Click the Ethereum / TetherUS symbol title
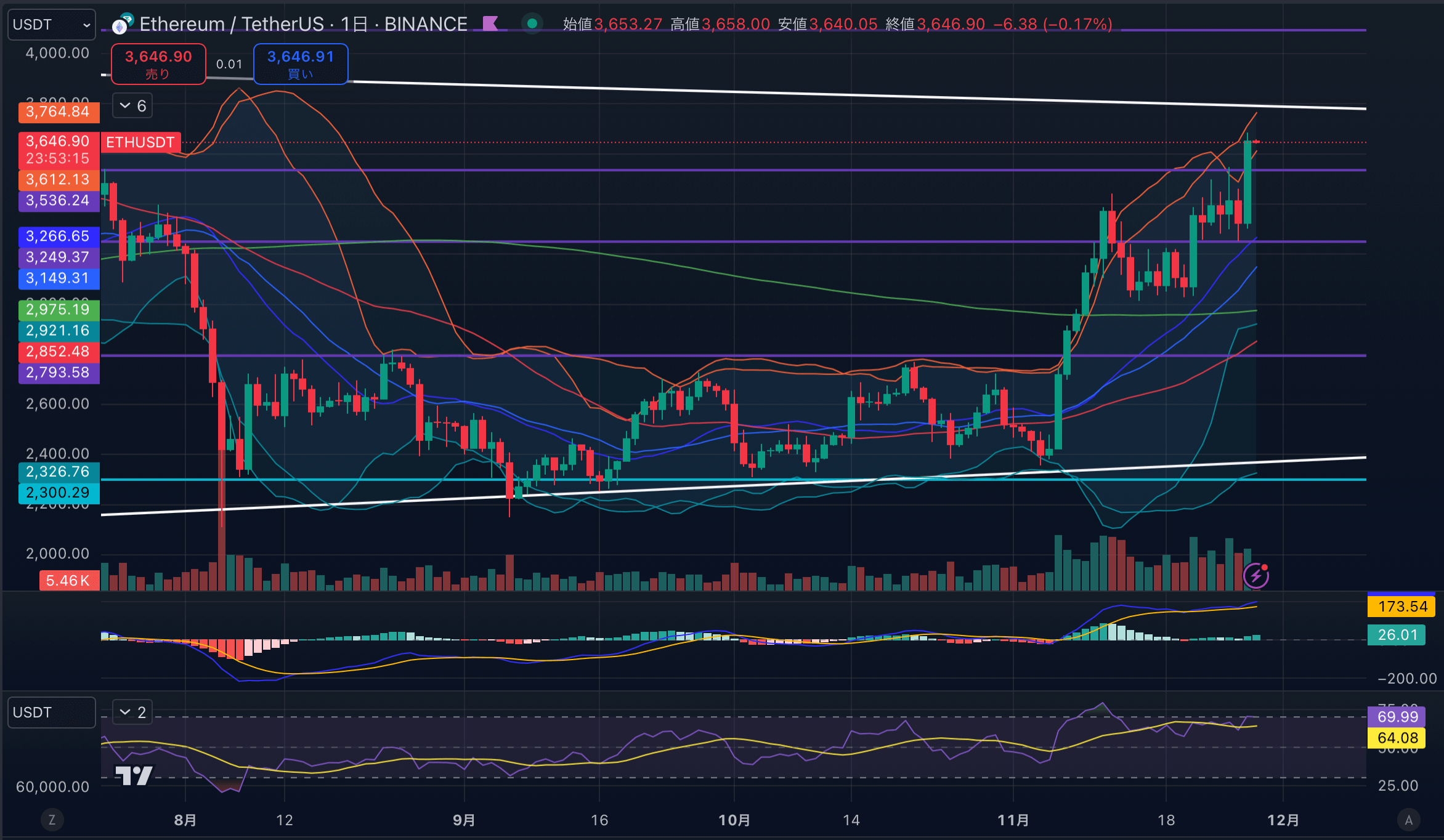The image size is (1444, 840). point(303,24)
